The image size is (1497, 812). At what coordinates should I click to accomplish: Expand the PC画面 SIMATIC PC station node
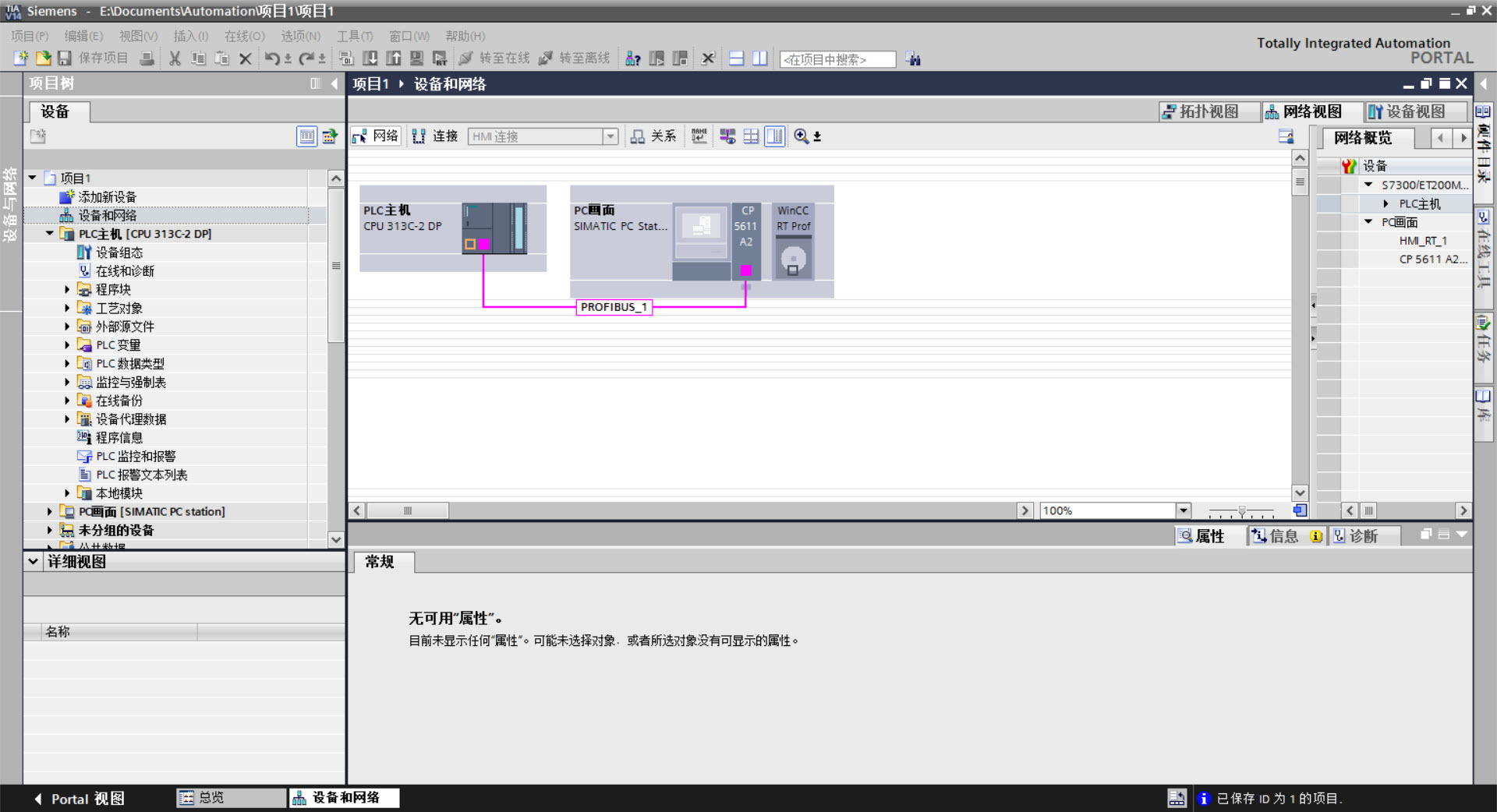(49, 512)
